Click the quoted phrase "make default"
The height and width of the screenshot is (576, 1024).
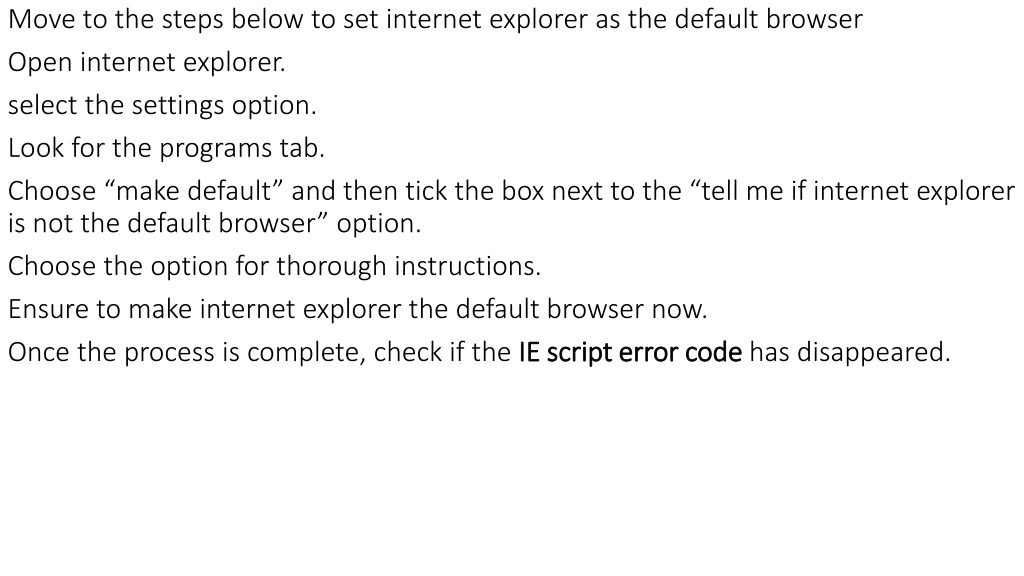[194, 191]
